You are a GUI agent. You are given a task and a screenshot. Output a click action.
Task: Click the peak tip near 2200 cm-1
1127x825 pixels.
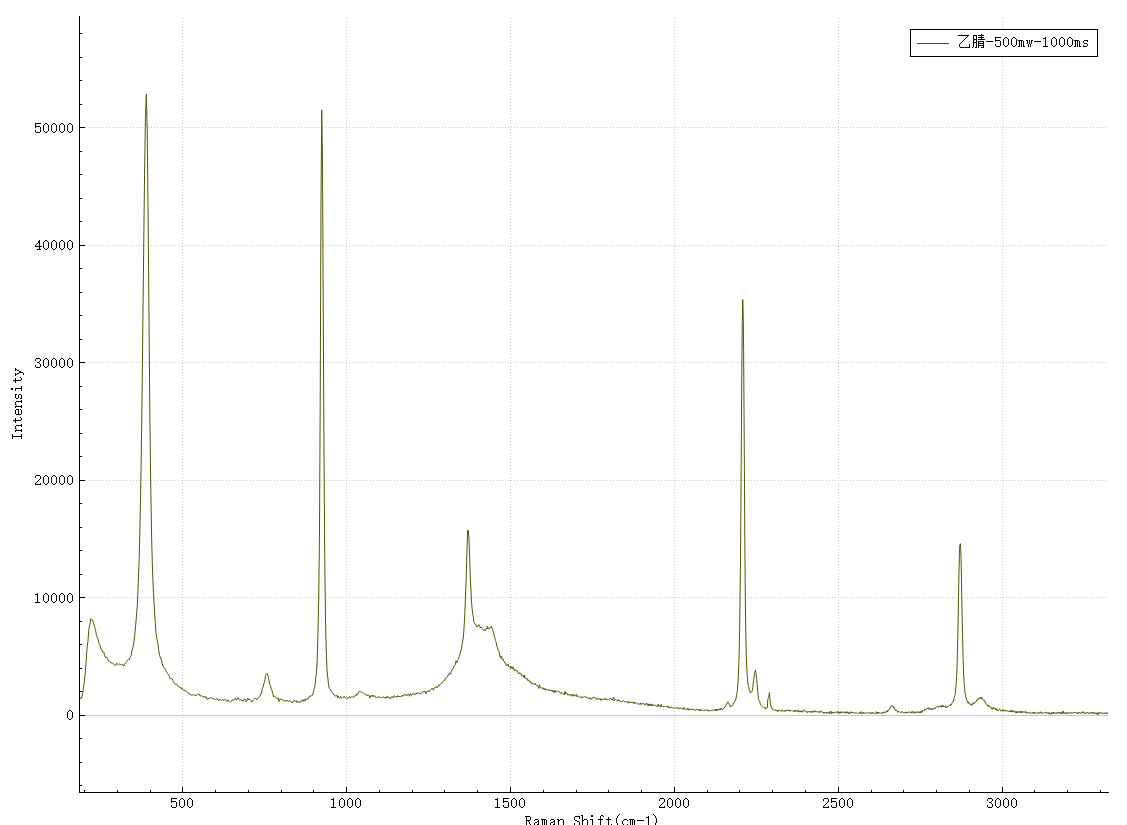[x=742, y=301]
